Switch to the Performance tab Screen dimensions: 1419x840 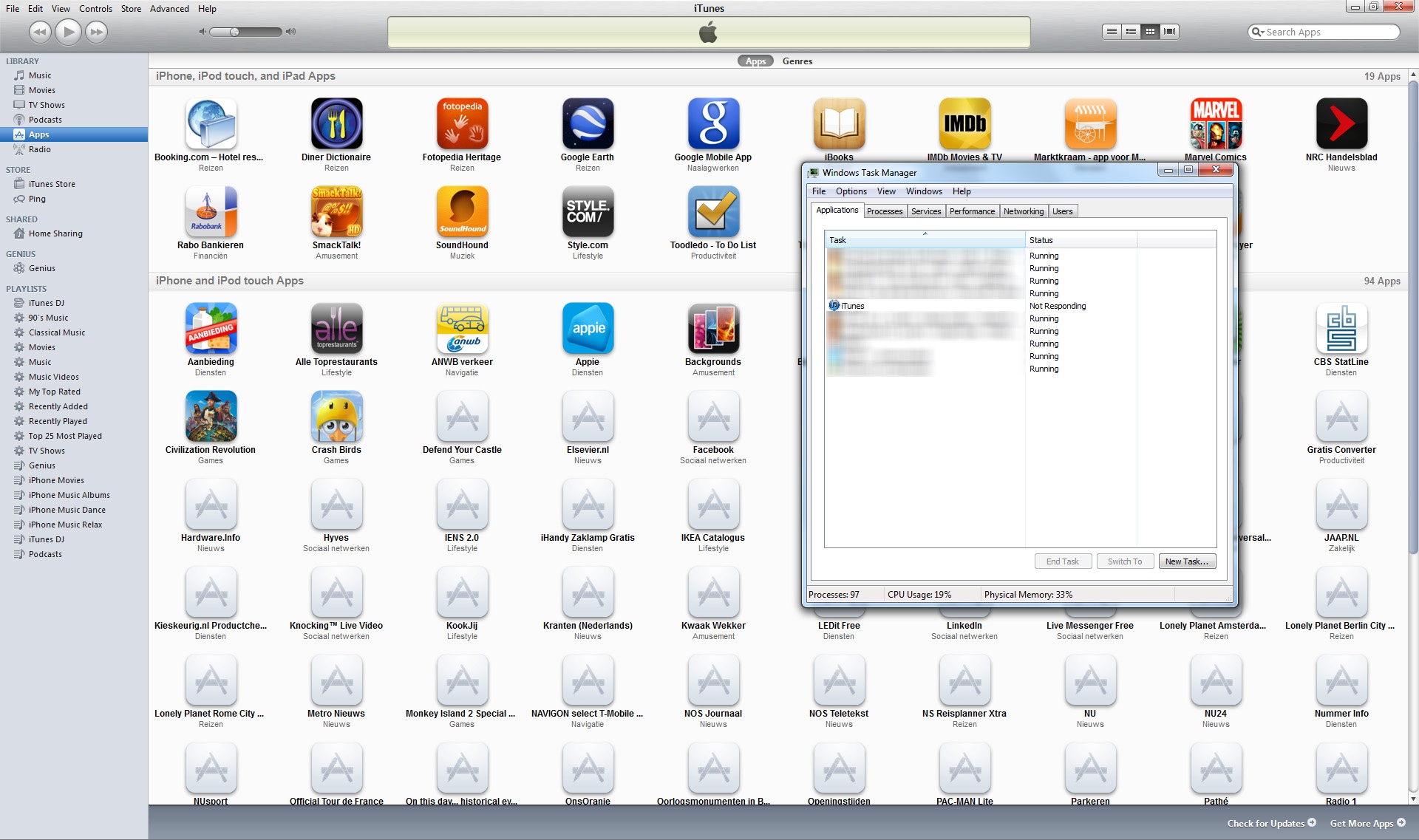[x=972, y=211]
